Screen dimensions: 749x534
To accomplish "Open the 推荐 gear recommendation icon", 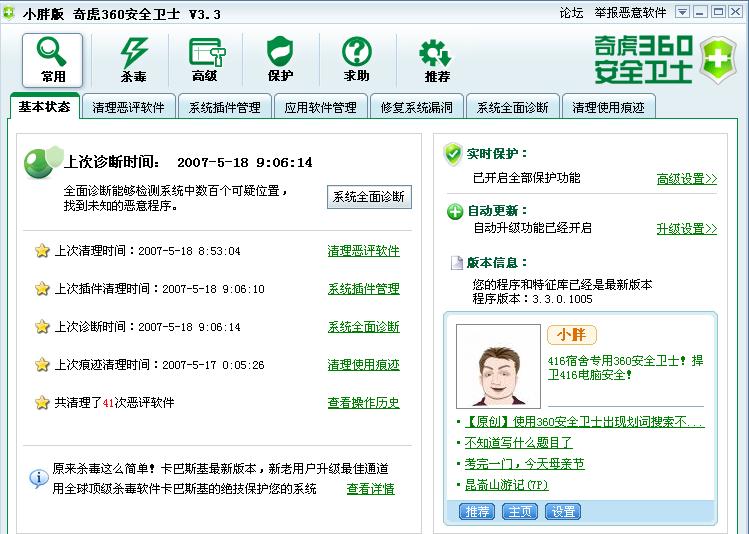I will click(x=436, y=59).
